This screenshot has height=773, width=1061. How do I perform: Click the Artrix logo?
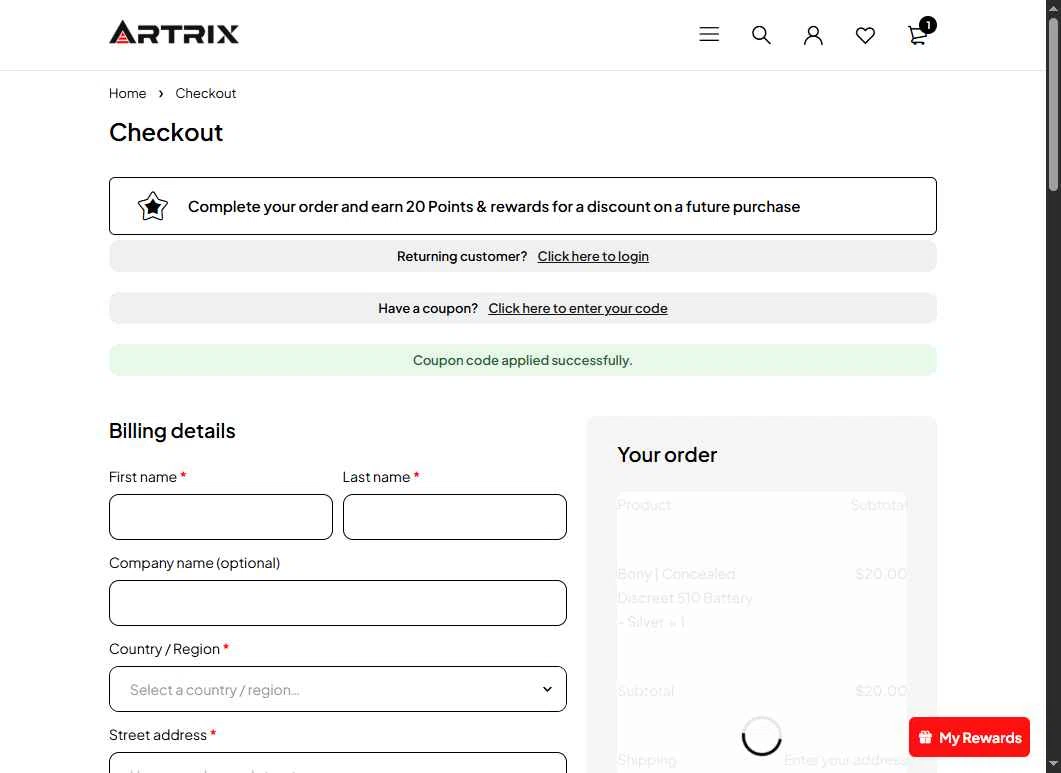point(174,32)
